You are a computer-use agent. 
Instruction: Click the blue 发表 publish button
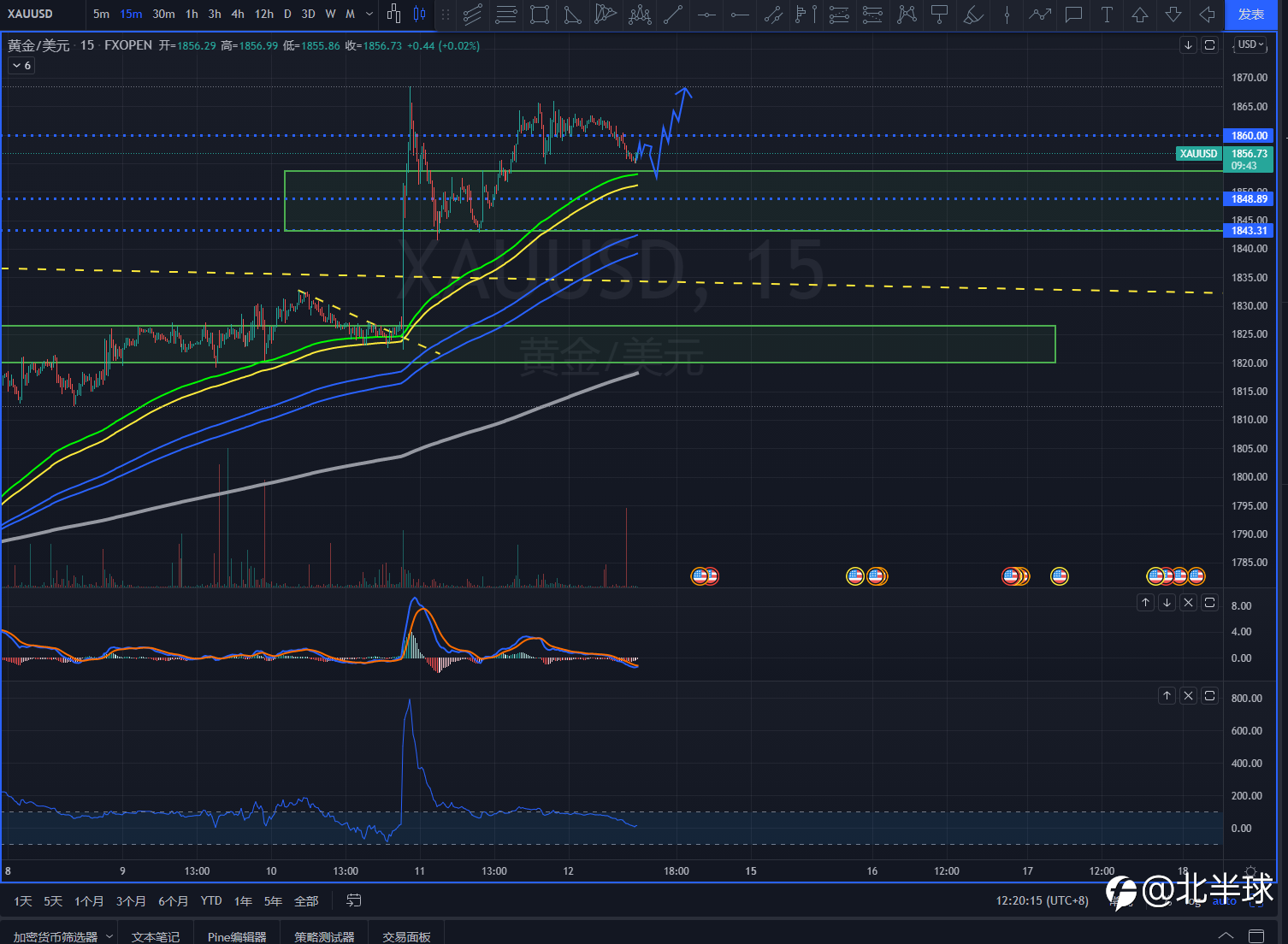(x=1251, y=15)
